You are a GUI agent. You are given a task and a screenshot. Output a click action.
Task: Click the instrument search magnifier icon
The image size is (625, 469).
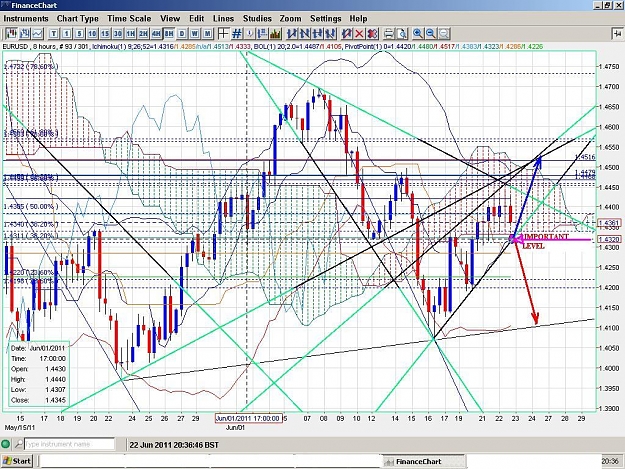point(19,444)
